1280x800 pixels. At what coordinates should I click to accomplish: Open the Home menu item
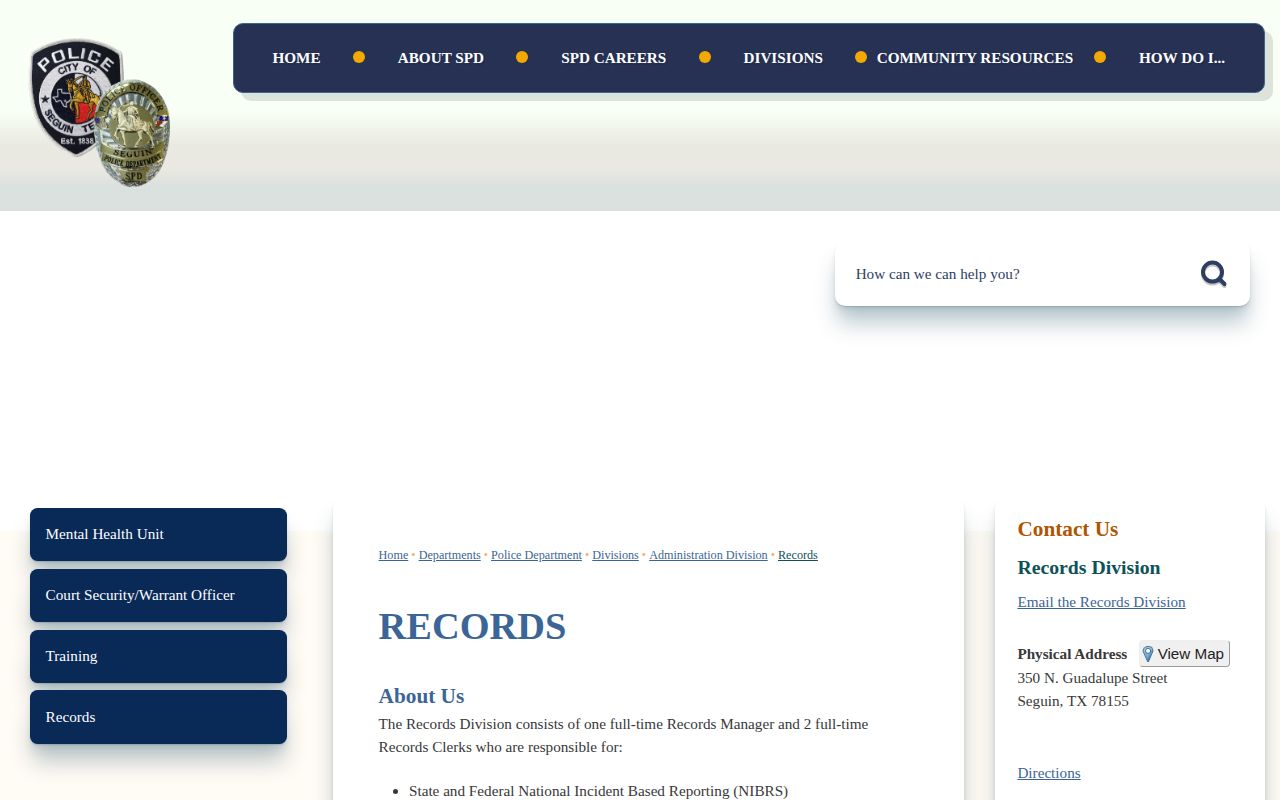296,58
